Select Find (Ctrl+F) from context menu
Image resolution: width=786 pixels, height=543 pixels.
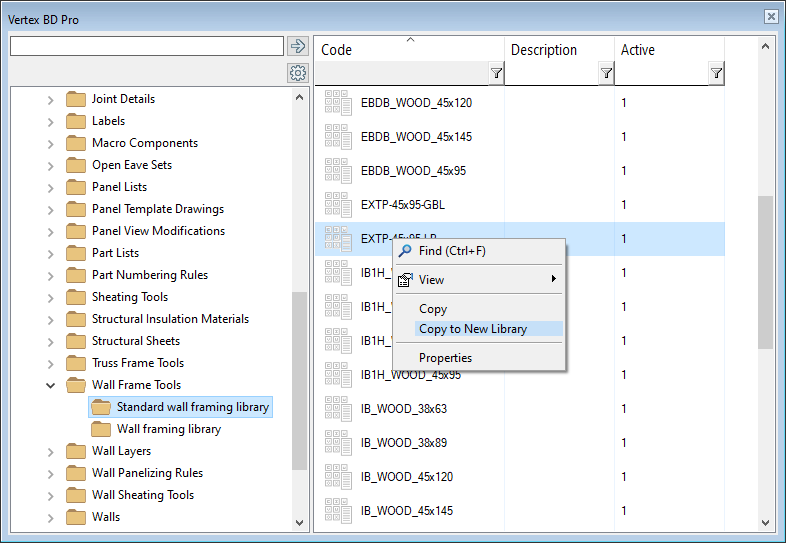click(452, 251)
